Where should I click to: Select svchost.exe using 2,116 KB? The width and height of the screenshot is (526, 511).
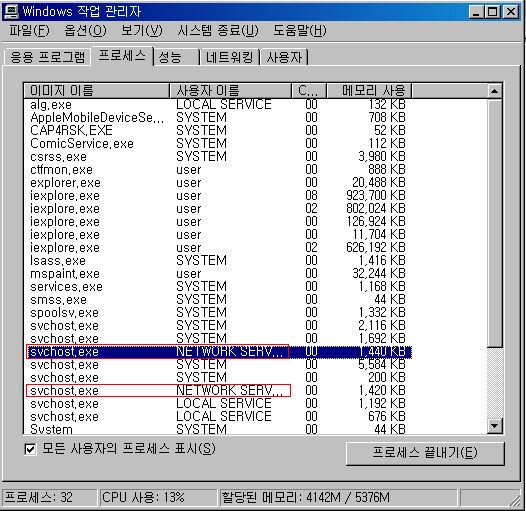click(218, 326)
